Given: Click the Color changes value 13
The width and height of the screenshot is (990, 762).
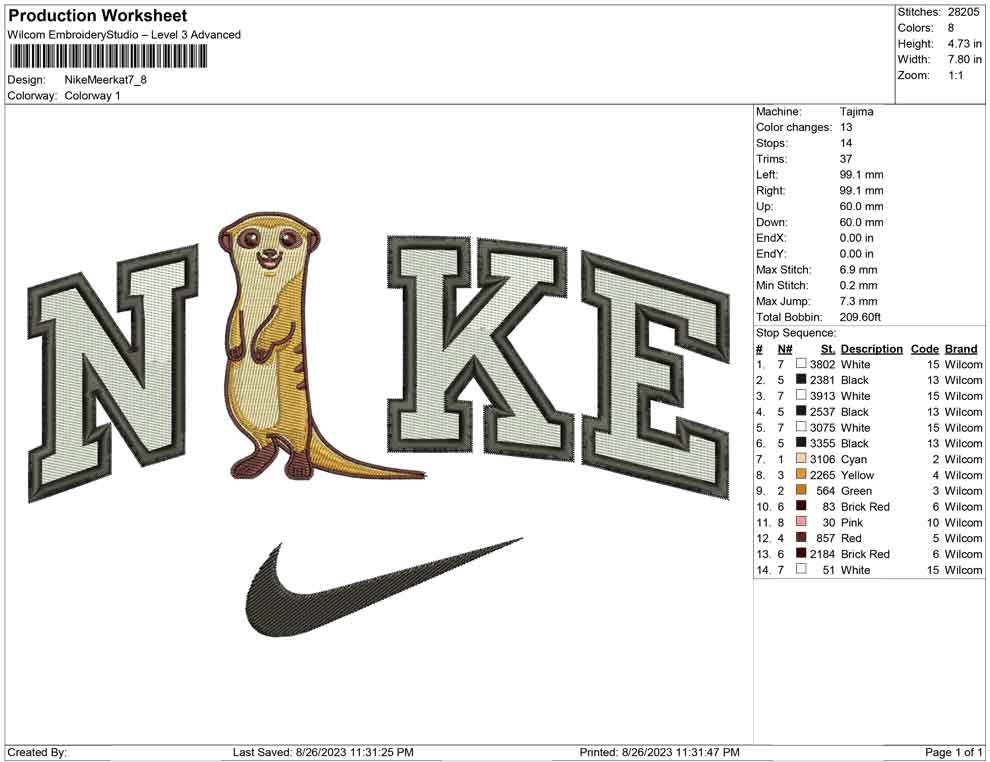Looking at the screenshot, I should tap(846, 127).
